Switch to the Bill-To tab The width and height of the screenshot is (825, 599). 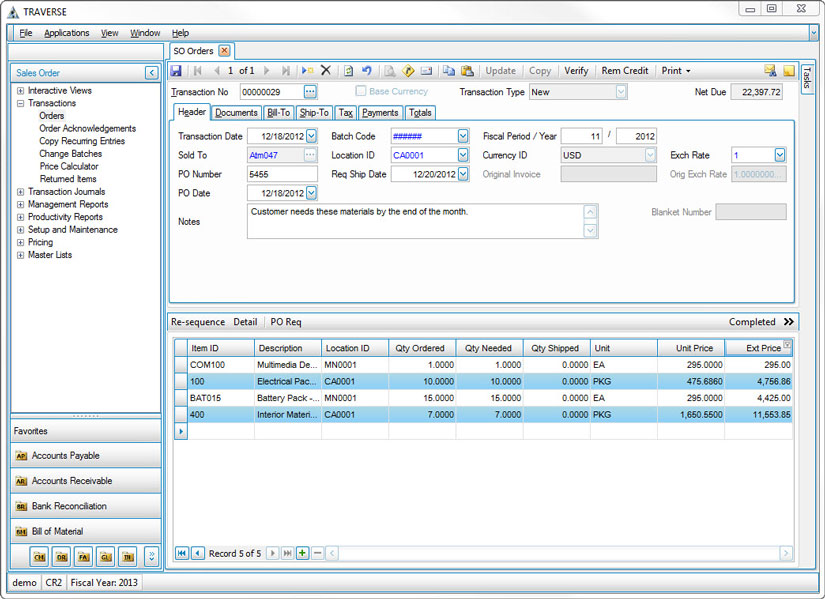(x=278, y=113)
